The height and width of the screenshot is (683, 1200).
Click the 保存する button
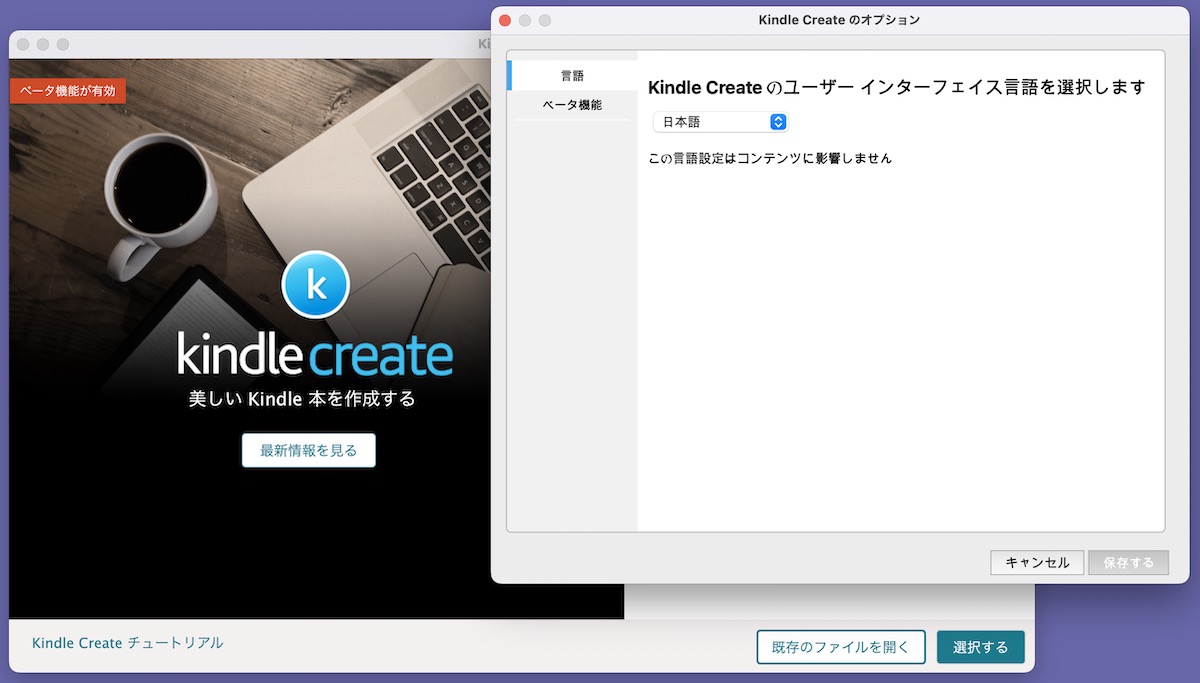pos(1128,563)
